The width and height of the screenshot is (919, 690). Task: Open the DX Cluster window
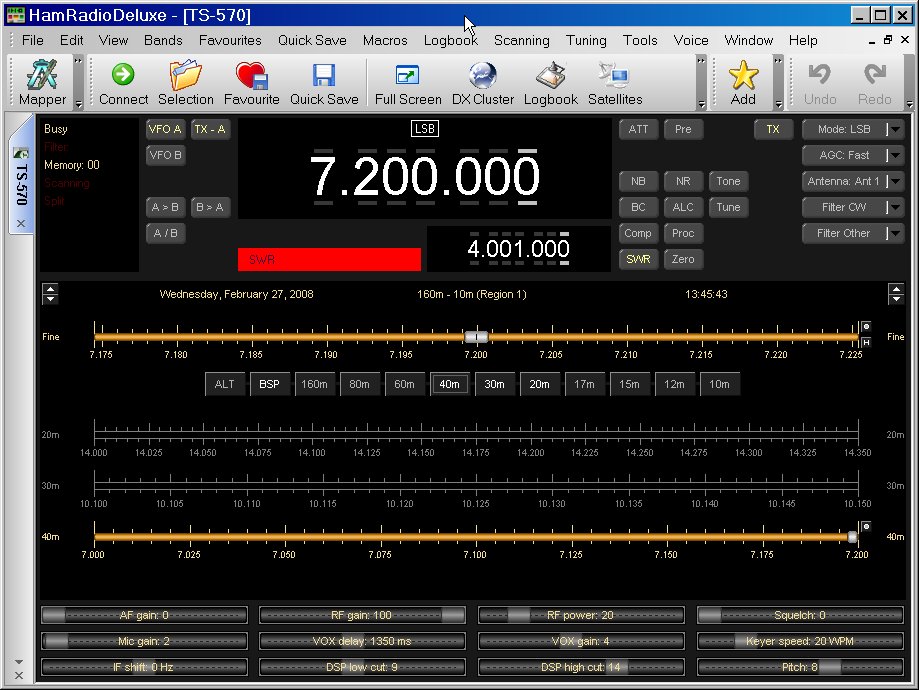click(x=482, y=82)
